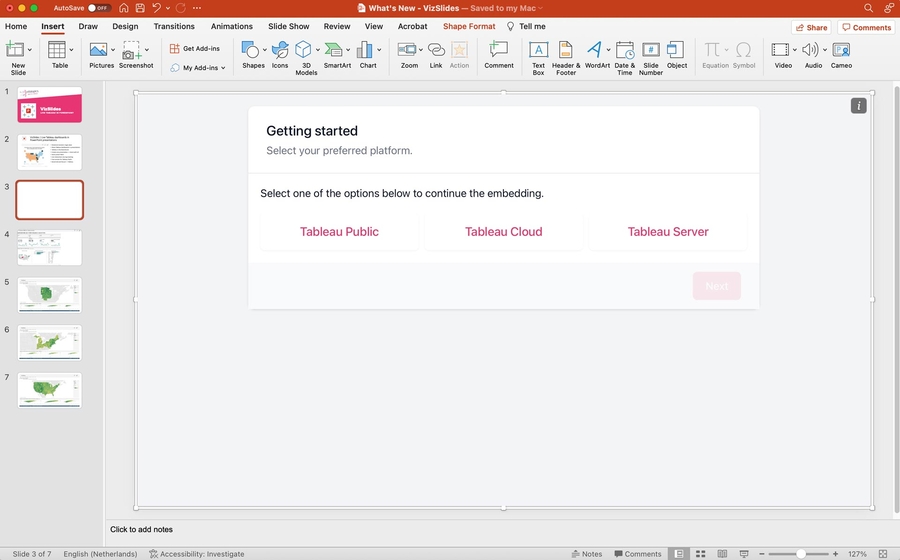This screenshot has width=900, height=560.
Task: Add a new Comment from ribbon
Action: (499, 53)
